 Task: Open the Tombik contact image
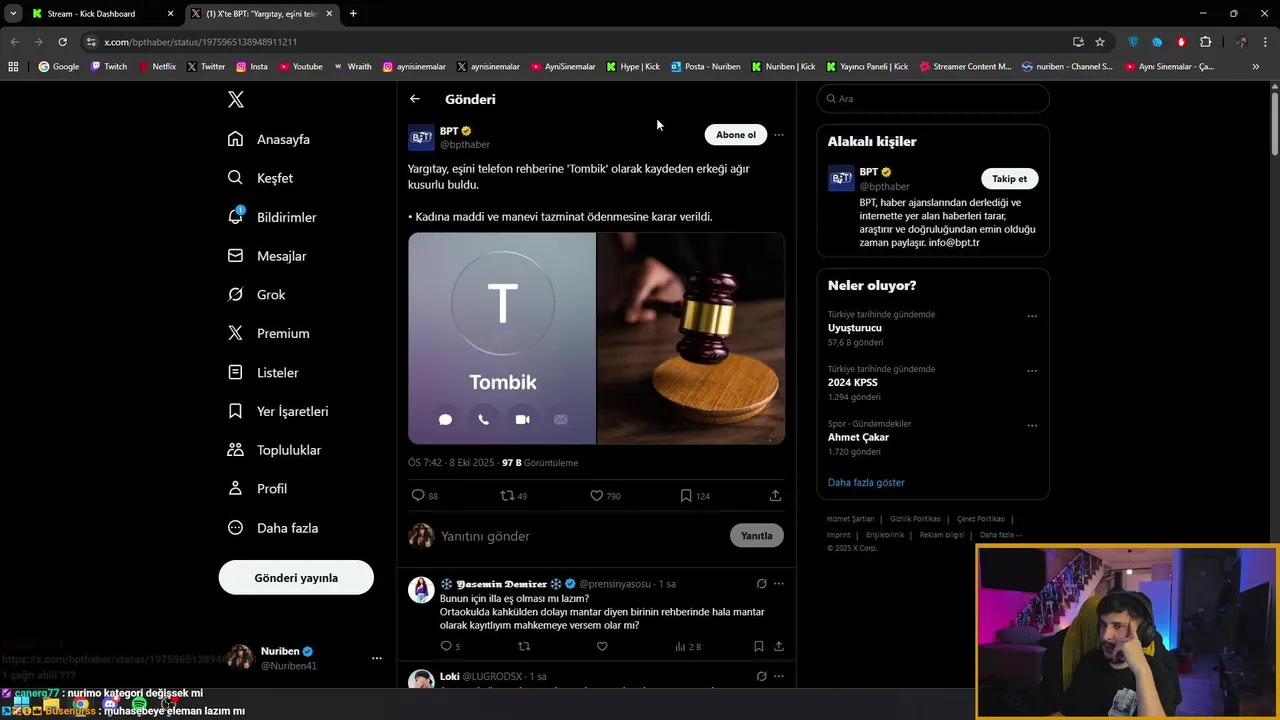(x=502, y=338)
